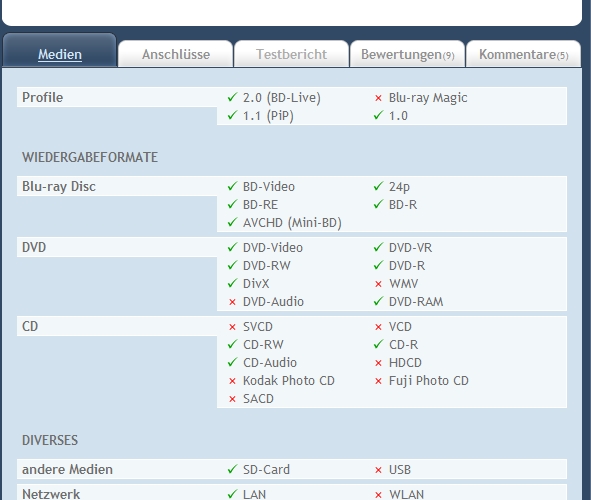Click the SACD text entry
591x500 pixels.
[258, 399]
